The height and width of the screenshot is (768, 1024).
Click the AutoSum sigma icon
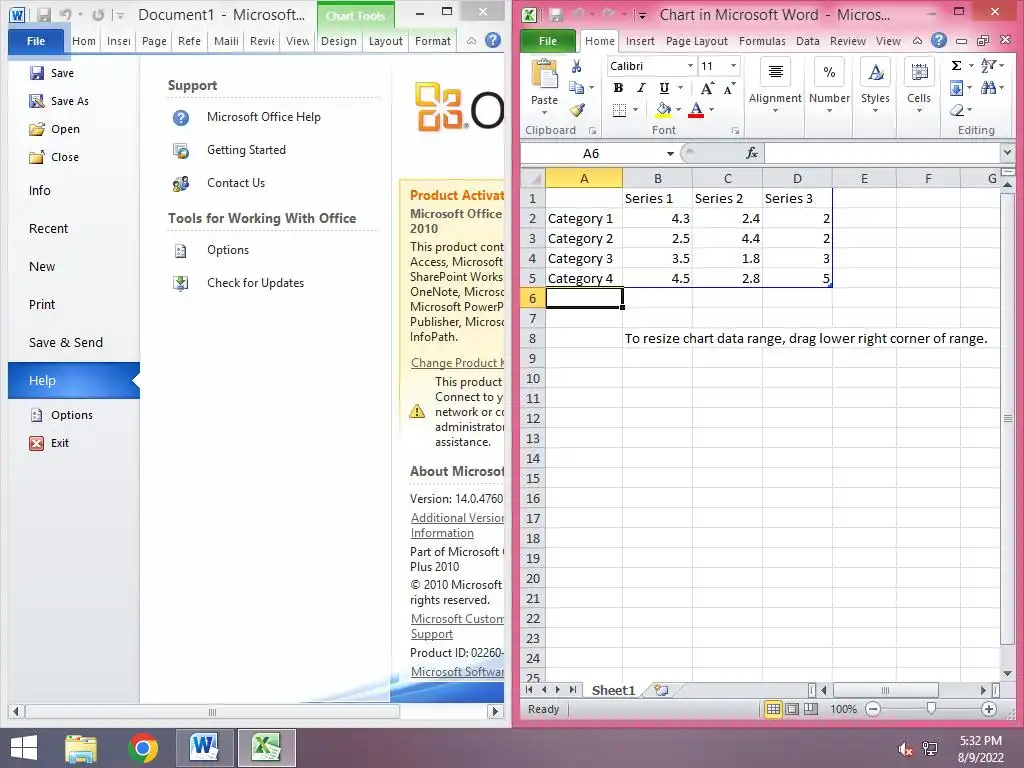click(x=956, y=66)
